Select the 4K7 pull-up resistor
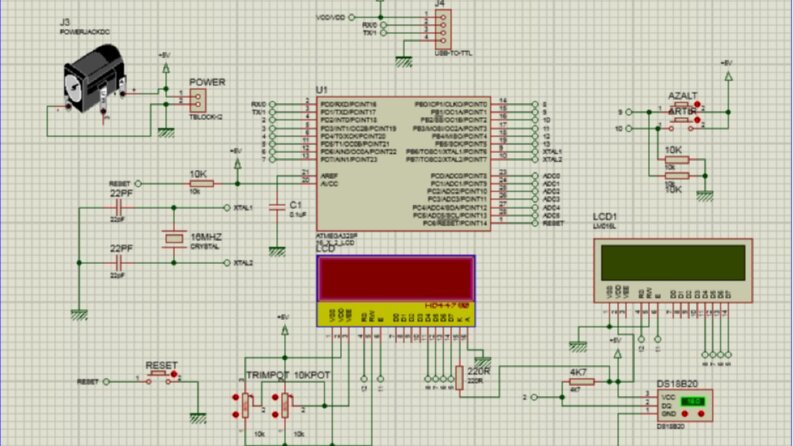 [582, 382]
